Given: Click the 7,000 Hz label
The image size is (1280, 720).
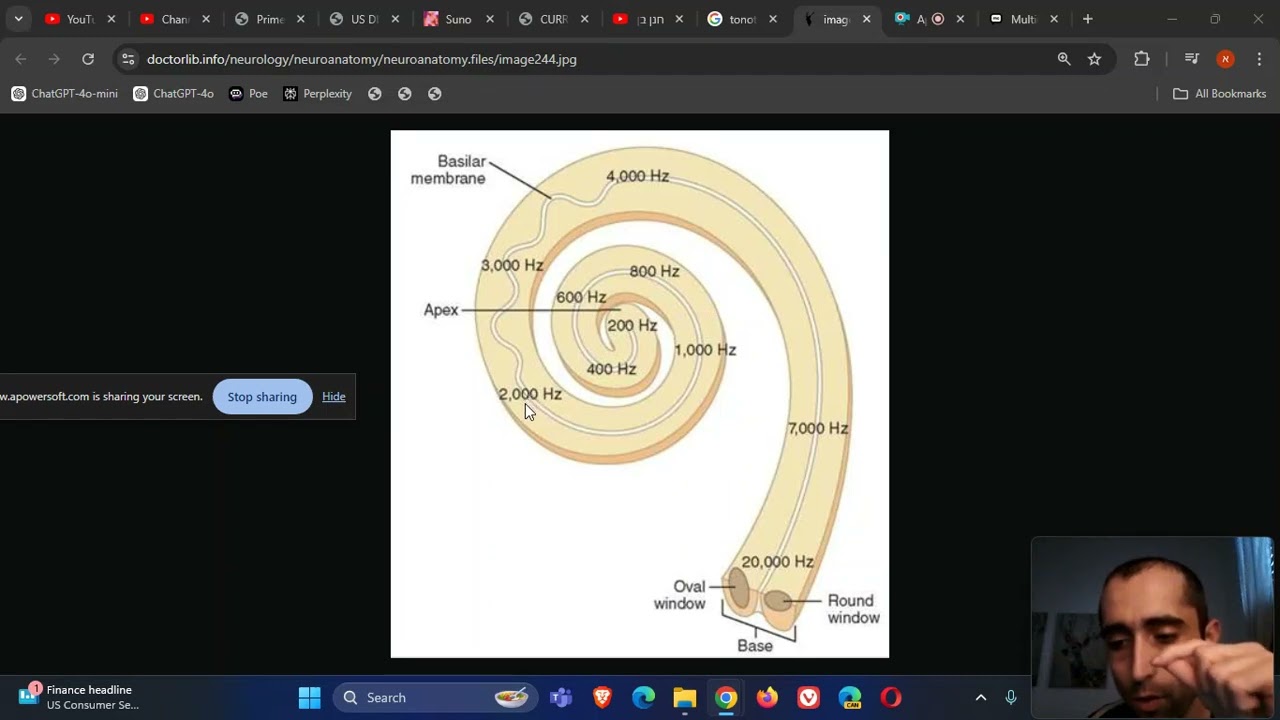Looking at the screenshot, I should click(818, 428).
